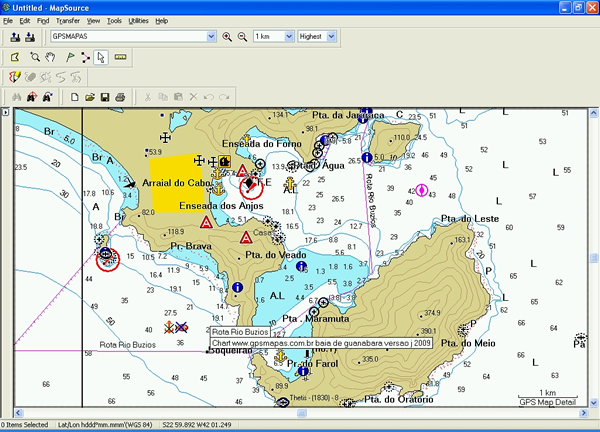Screen dimensions: 600x432
Task: Click the Print icon
Action: point(120,97)
